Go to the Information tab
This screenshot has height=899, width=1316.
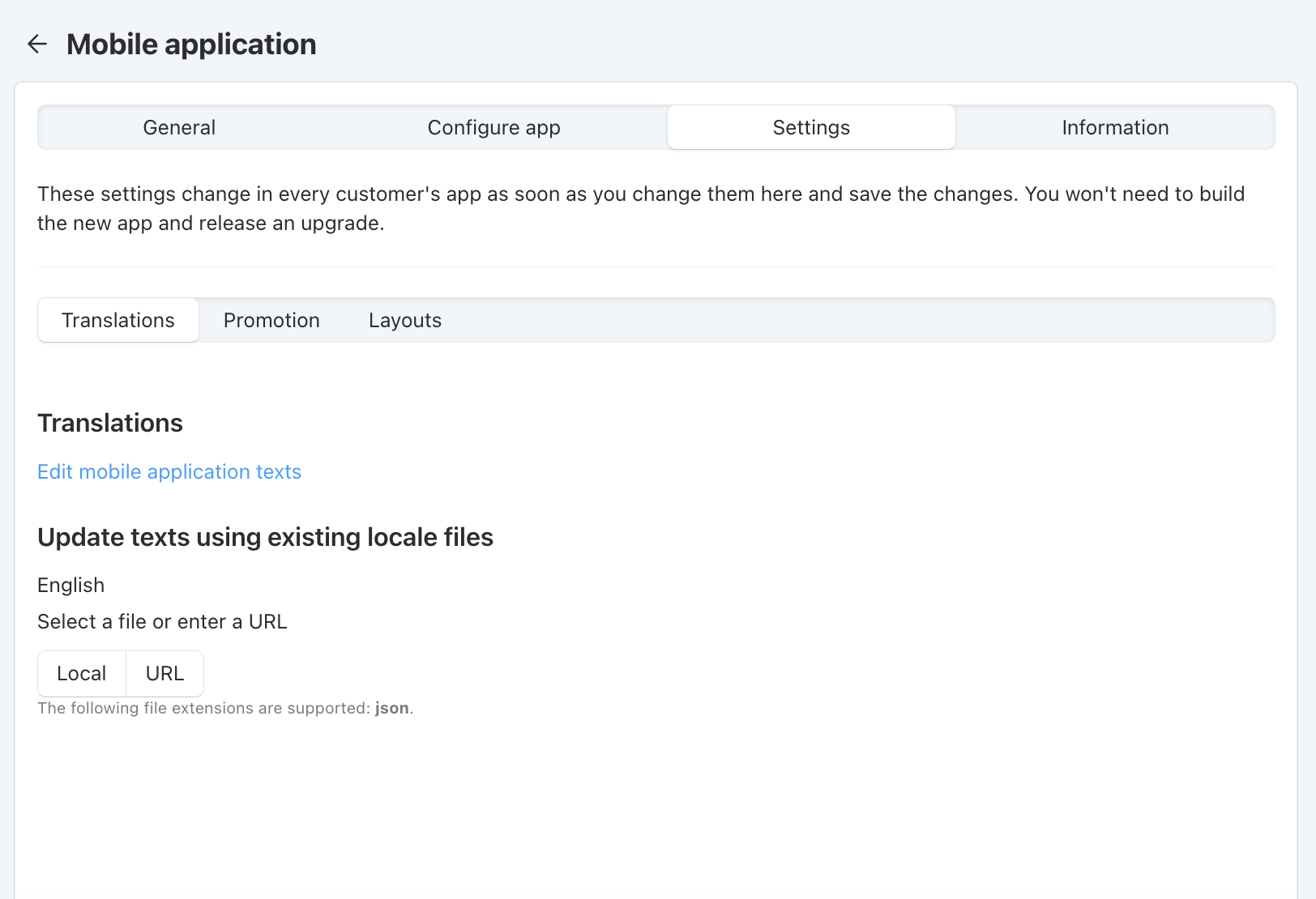point(1115,127)
